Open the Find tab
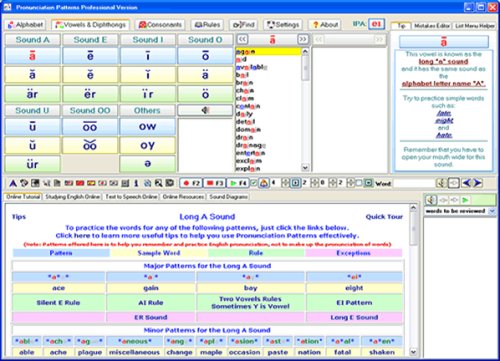This screenshot has width=500, height=361. [243, 25]
